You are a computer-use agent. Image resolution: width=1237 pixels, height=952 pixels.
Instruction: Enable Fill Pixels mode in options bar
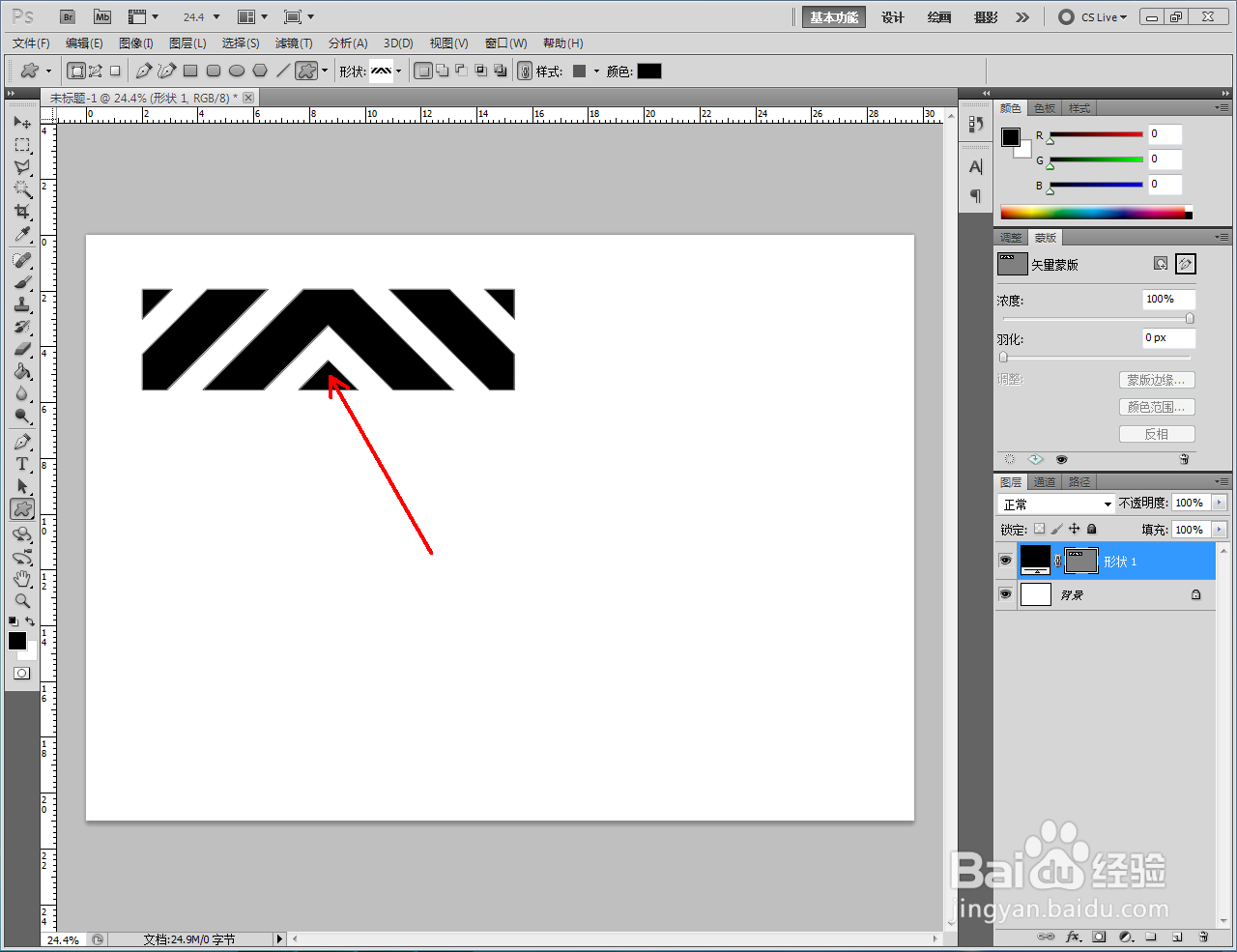[x=115, y=71]
